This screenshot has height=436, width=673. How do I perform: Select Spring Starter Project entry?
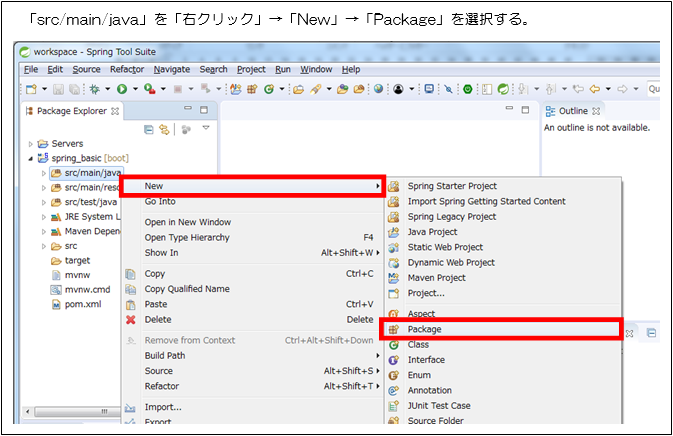click(x=452, y=186)
